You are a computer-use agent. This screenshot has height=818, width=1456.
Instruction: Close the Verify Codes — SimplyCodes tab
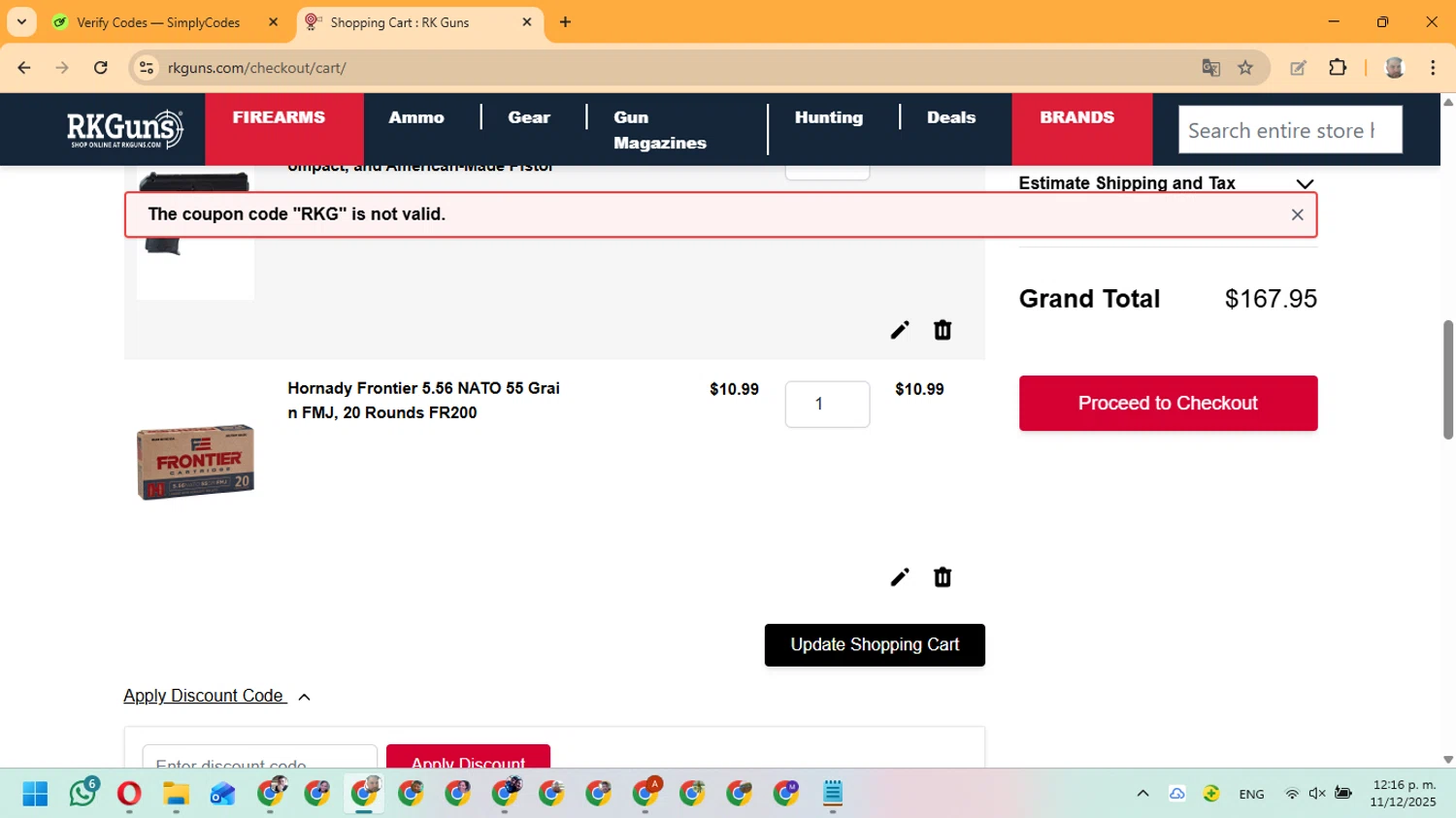(x=273, y=21)
